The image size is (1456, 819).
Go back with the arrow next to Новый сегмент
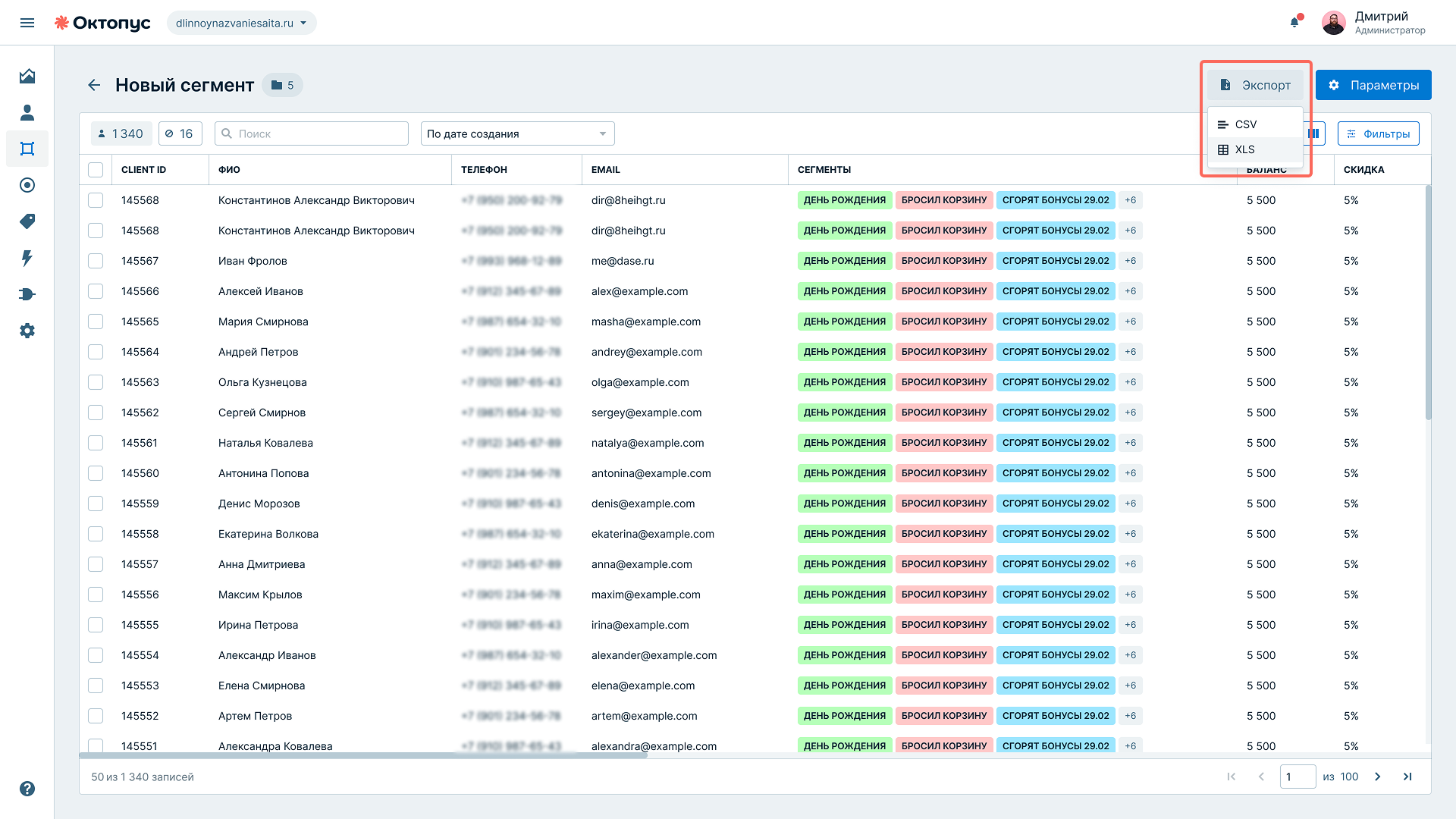point(94,85)
